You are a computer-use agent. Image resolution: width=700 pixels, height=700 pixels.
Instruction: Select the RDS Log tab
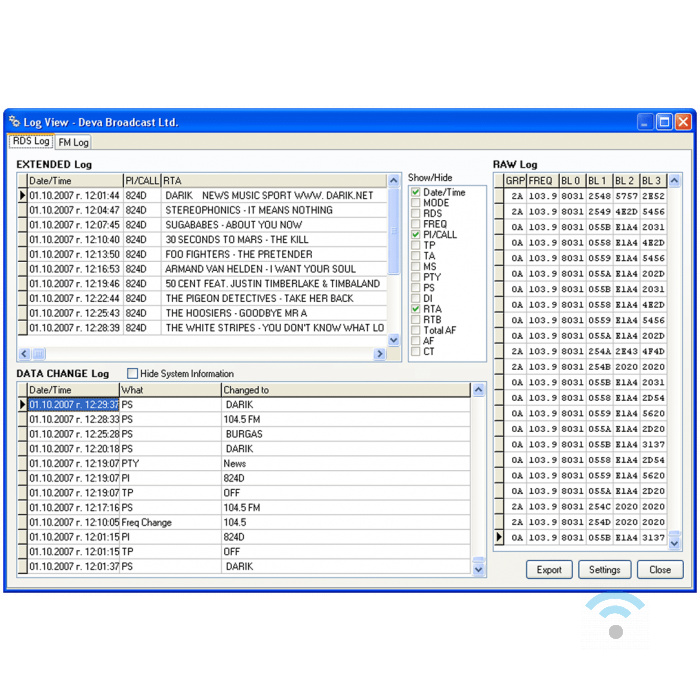30,142
